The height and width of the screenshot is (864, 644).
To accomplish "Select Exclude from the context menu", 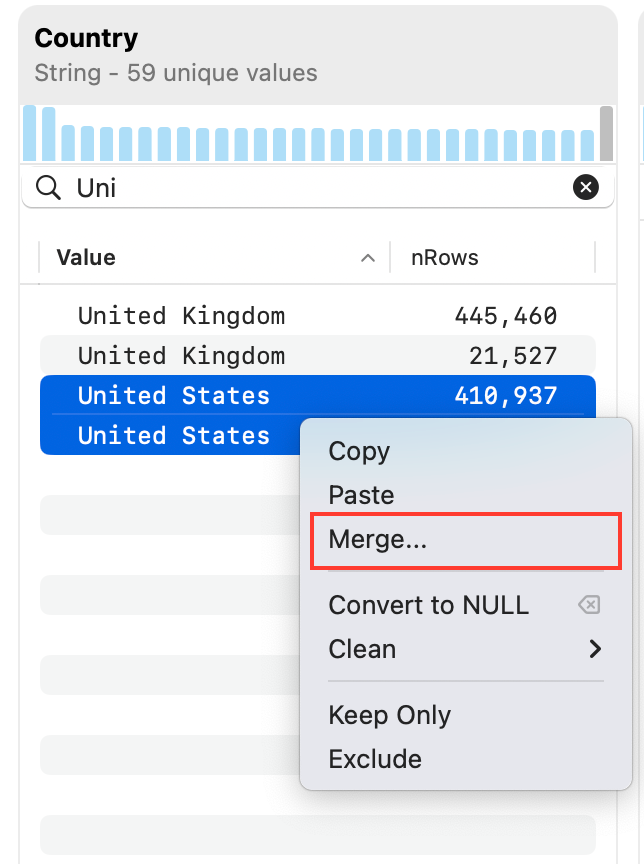I will [x=375, y=759].
